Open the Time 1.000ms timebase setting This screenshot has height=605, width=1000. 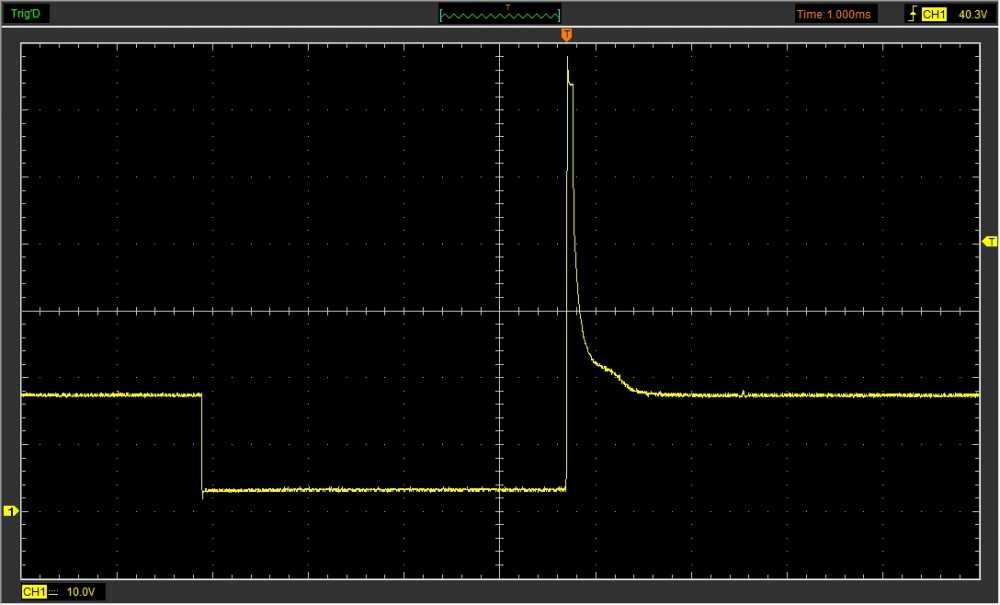point(836,14)
